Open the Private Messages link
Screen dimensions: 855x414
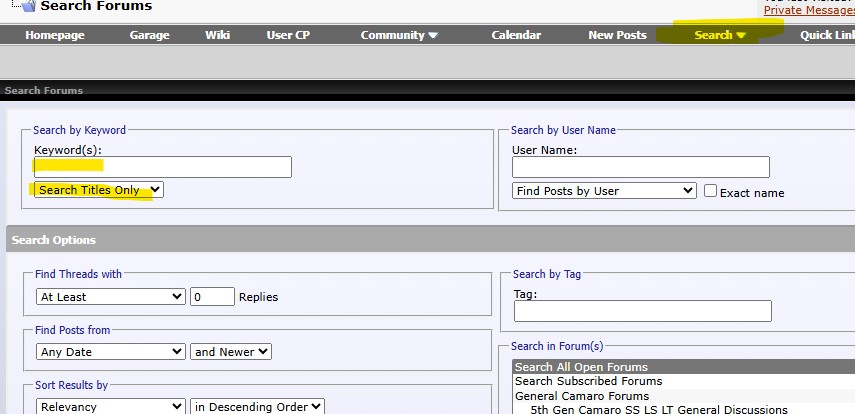809,10
